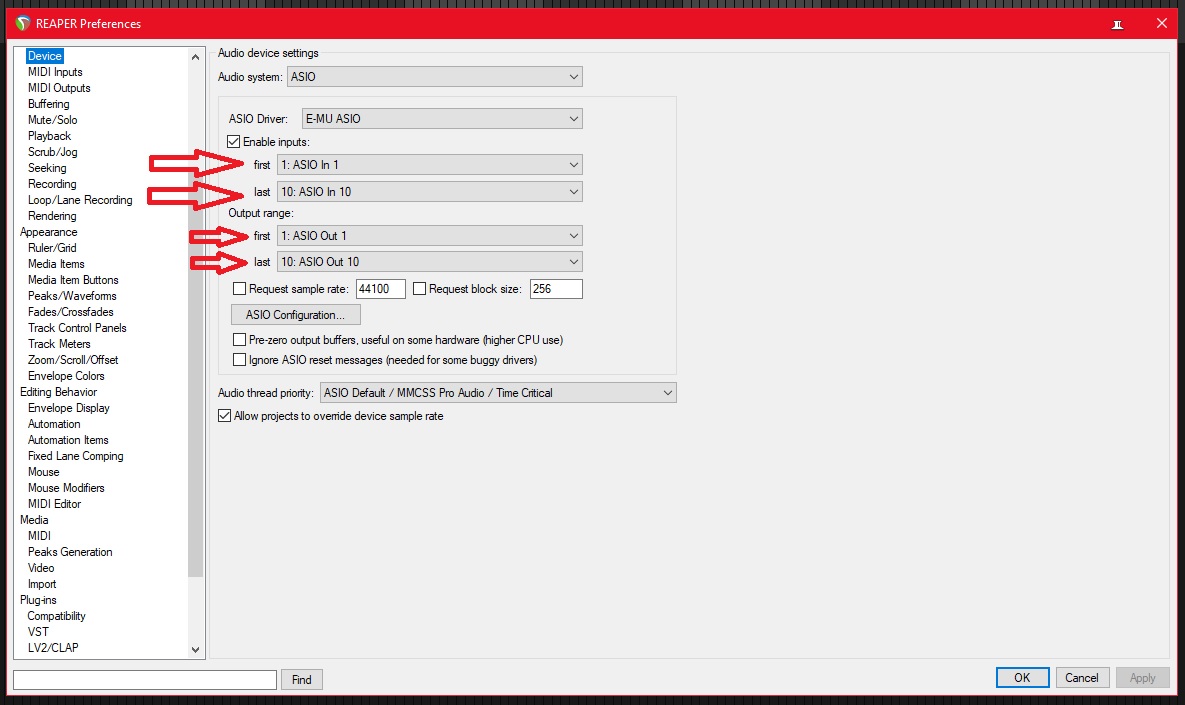Image resolution: width=1185 pixels, height=705 pixels.
Task: Open the Rendering preferences page
Action: [51, 215]
